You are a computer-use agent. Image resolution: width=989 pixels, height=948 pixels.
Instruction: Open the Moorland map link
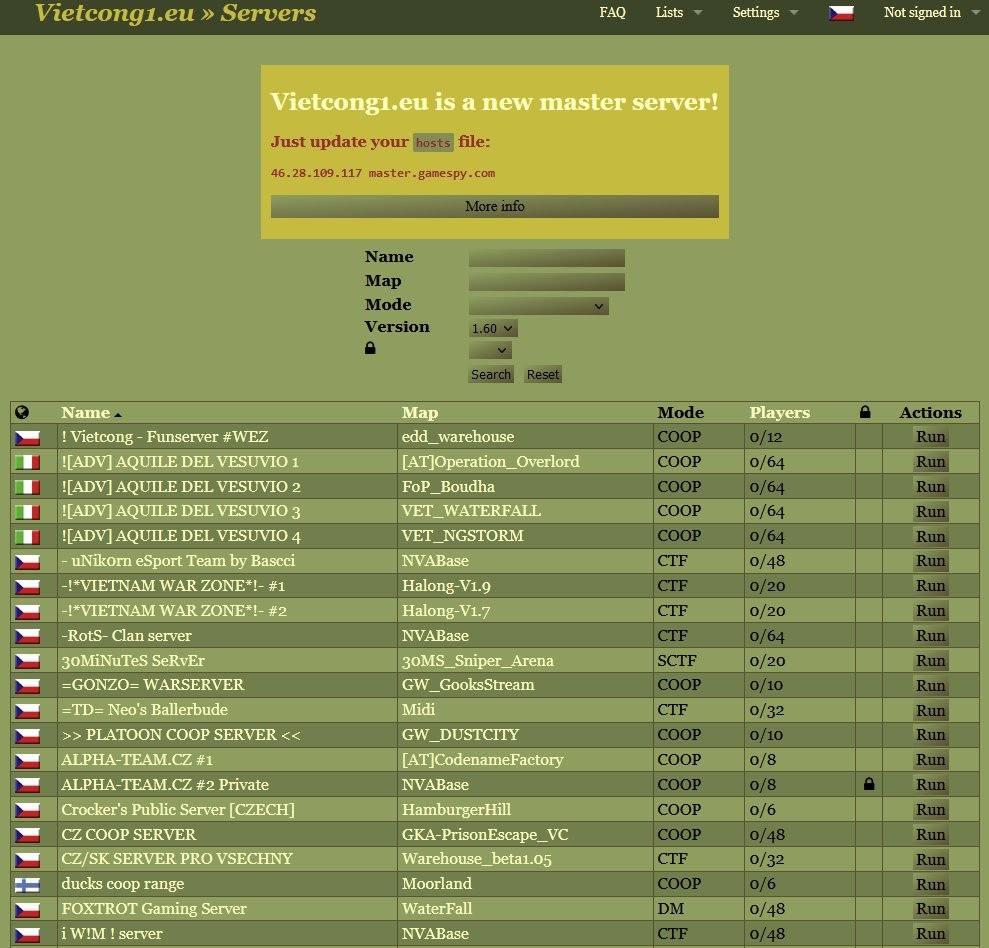(x=436, y=884)
